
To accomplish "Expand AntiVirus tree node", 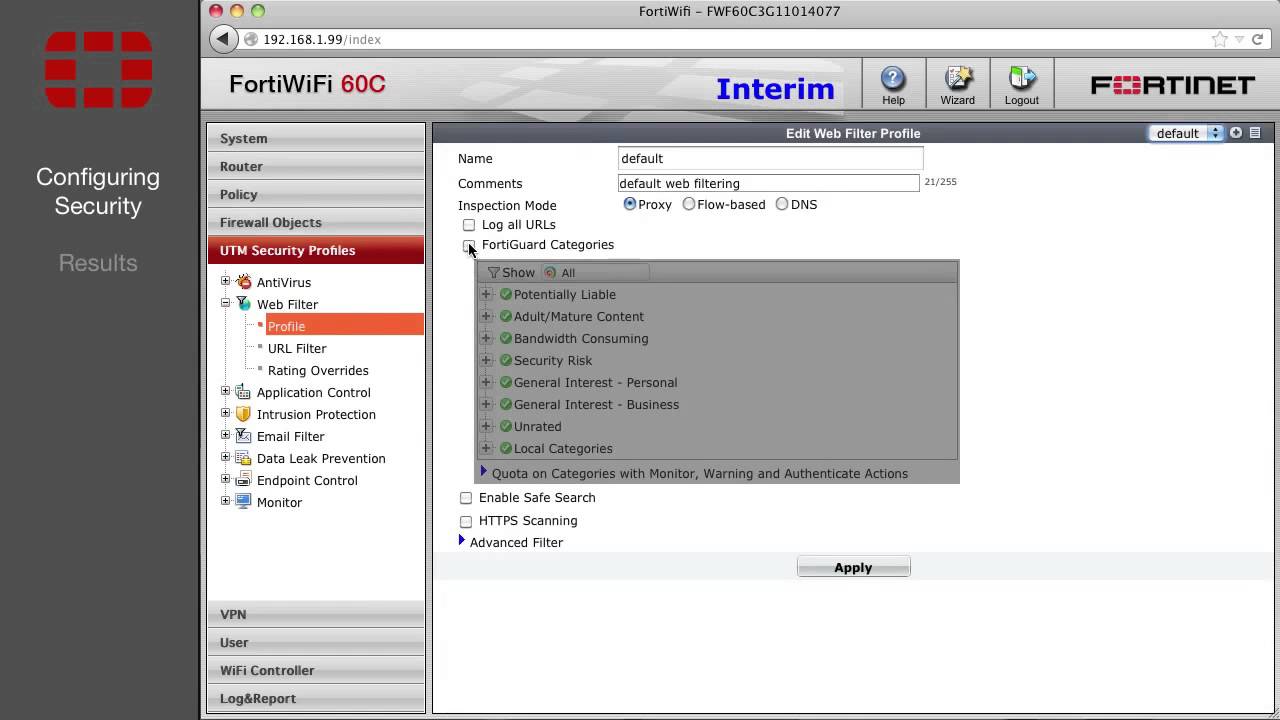I will pyautogui.click(x=226, y=281).
